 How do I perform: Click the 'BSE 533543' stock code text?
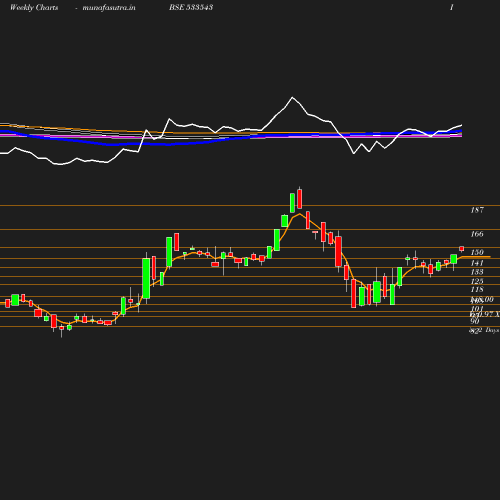tap(191, 7)
